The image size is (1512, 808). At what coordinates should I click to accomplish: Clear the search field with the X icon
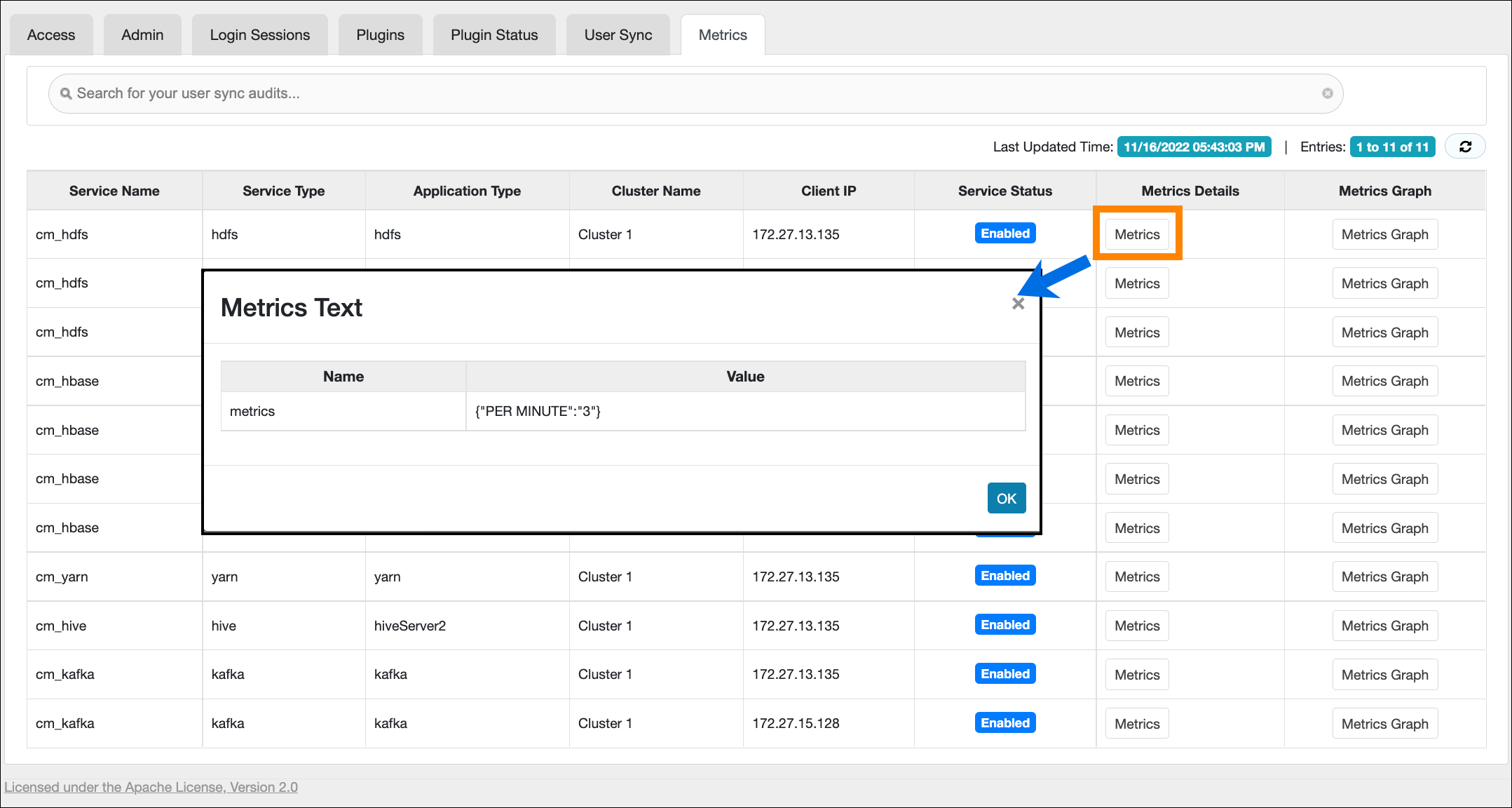(x=1327, y=93)
